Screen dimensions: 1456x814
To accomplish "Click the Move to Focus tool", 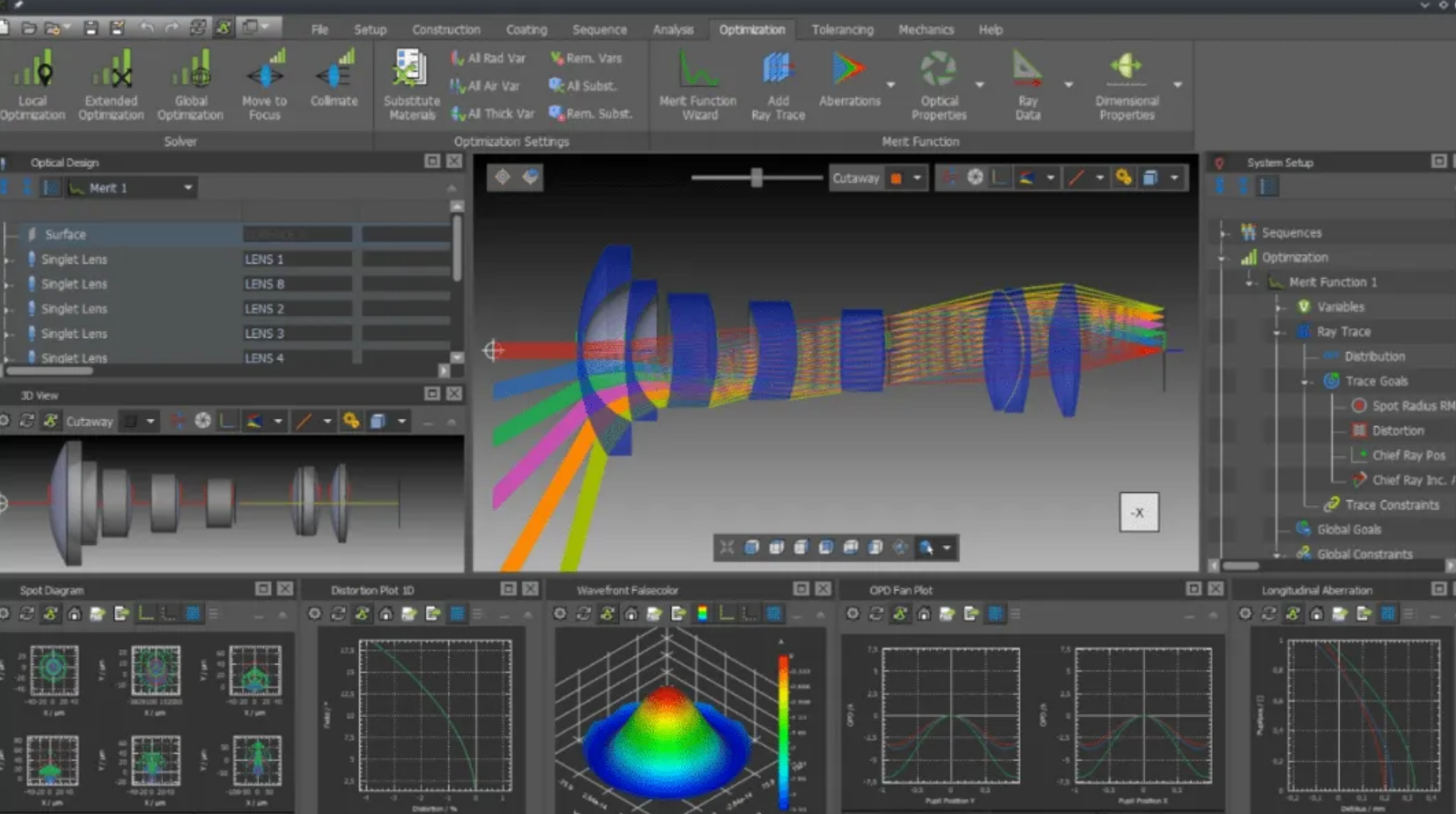I will tap(264, 85).
